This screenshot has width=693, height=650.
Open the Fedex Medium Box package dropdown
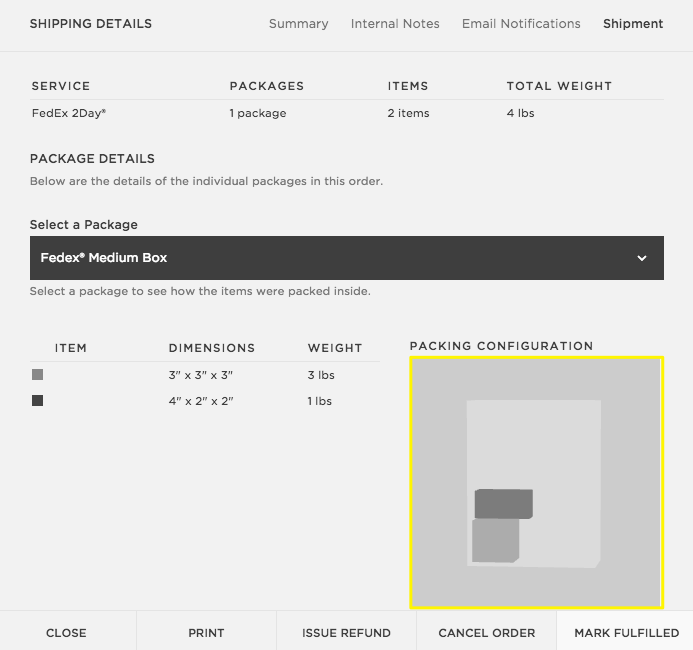tap(346, 258)
